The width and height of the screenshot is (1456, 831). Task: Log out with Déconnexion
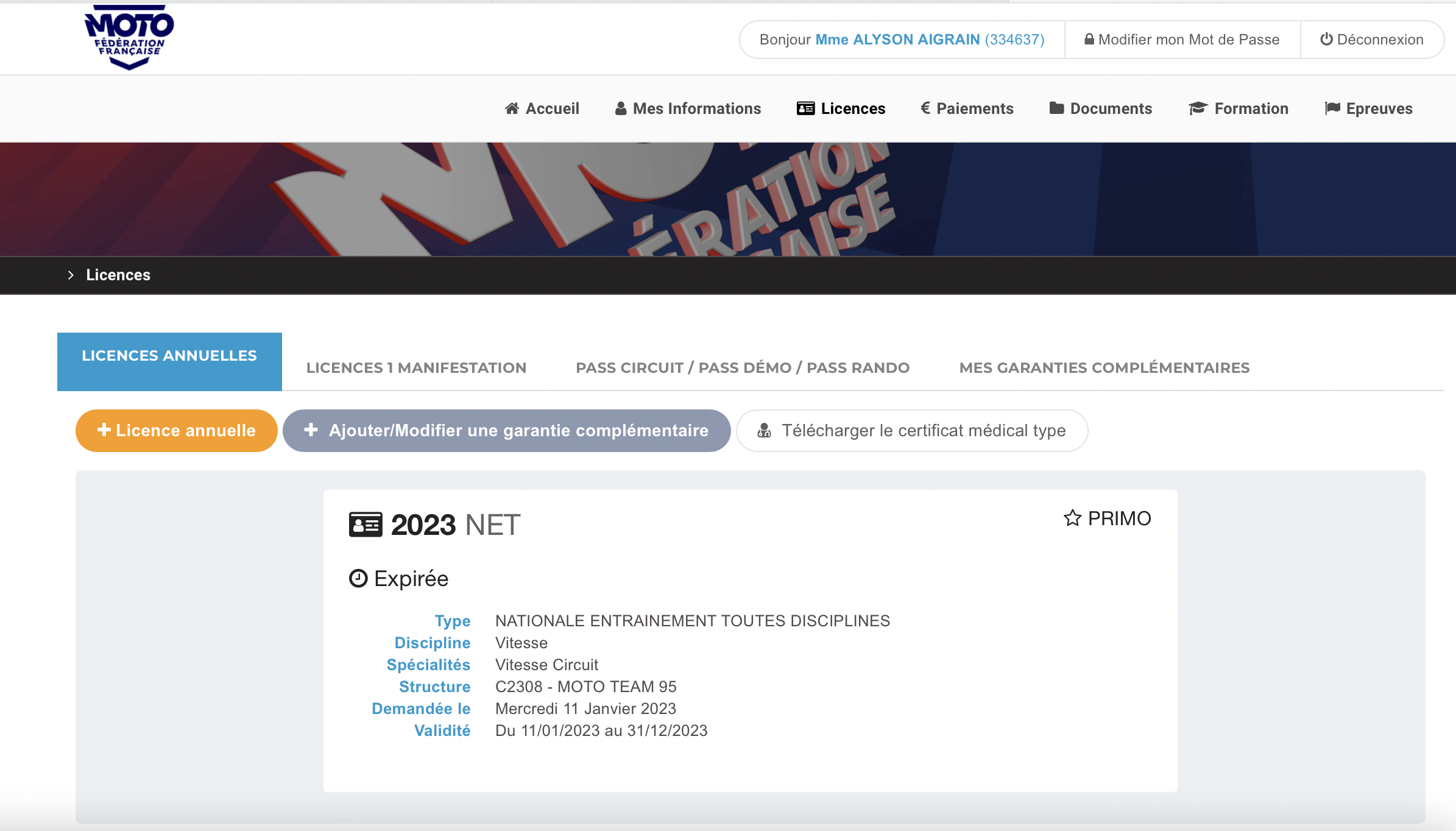[x=1371, y=40]
